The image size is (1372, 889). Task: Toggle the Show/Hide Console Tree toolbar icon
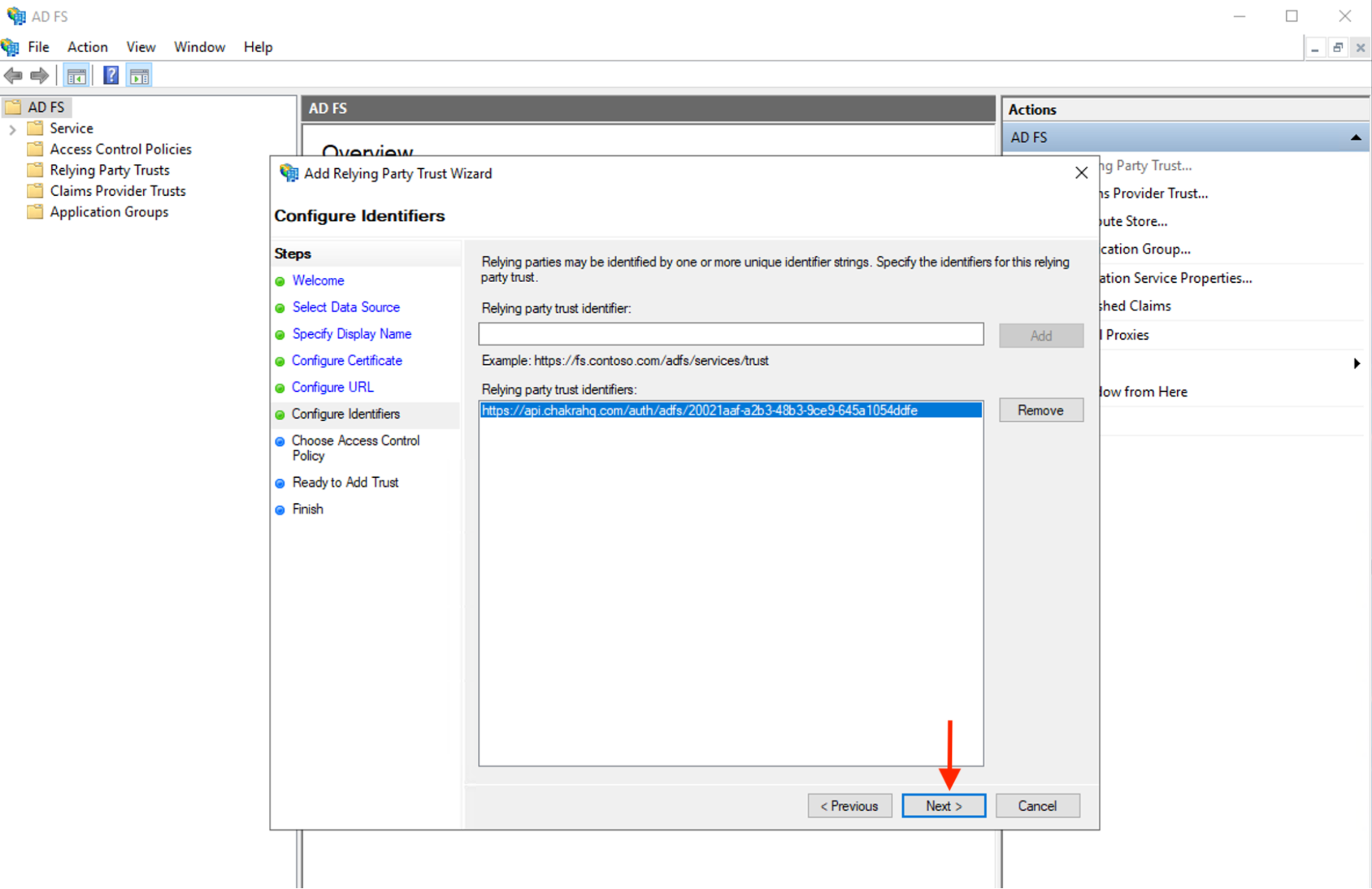(76, 75)
